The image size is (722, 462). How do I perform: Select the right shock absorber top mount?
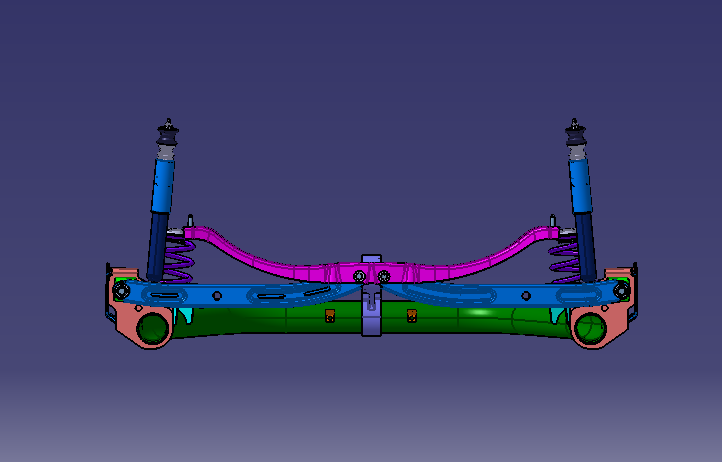[x=575, y=134]
